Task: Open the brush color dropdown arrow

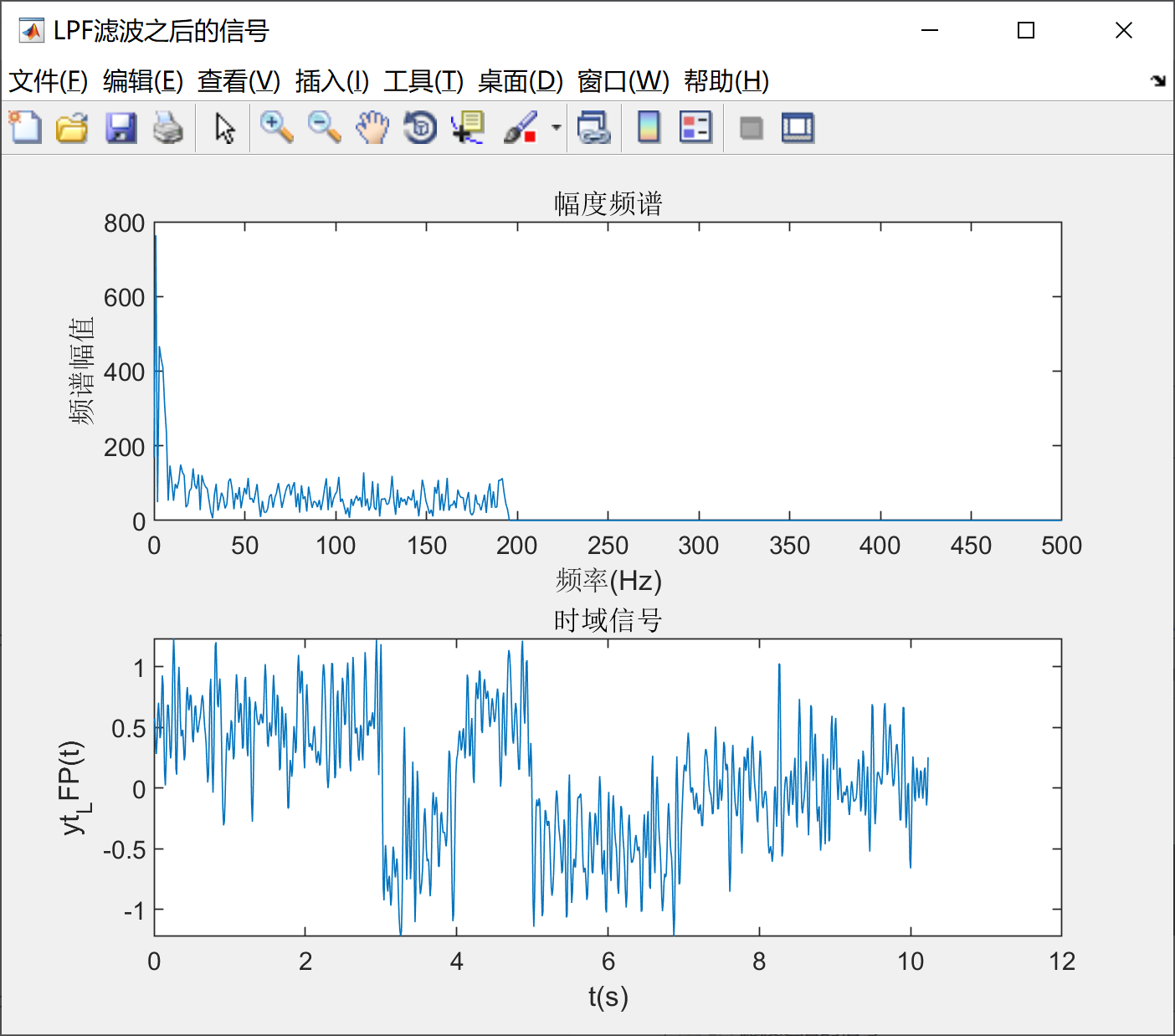Action: click(556, 128)
